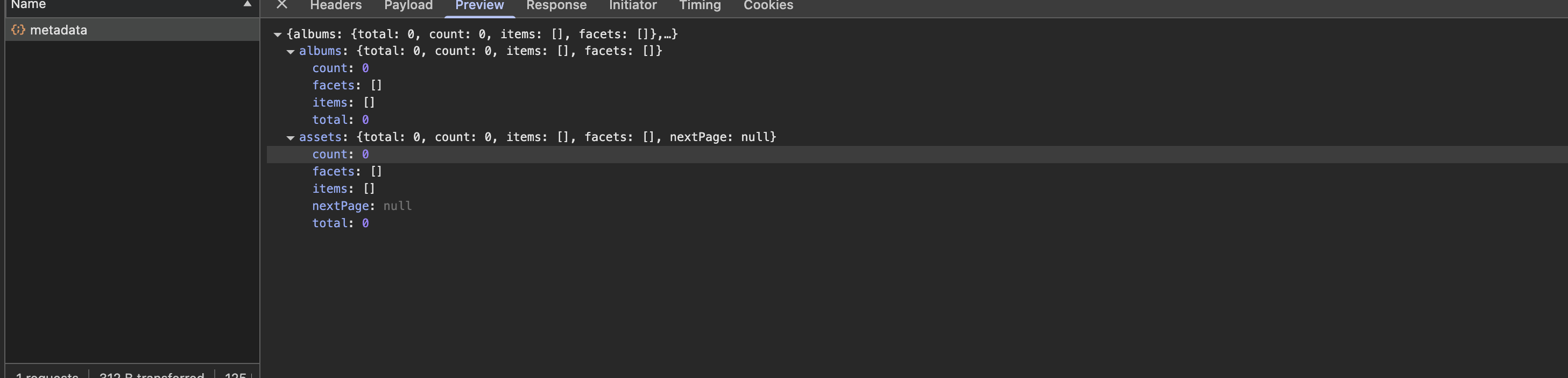Select the Preview tab
Viewport: 1568px width, 378px height.
click(x=479, y=5)
